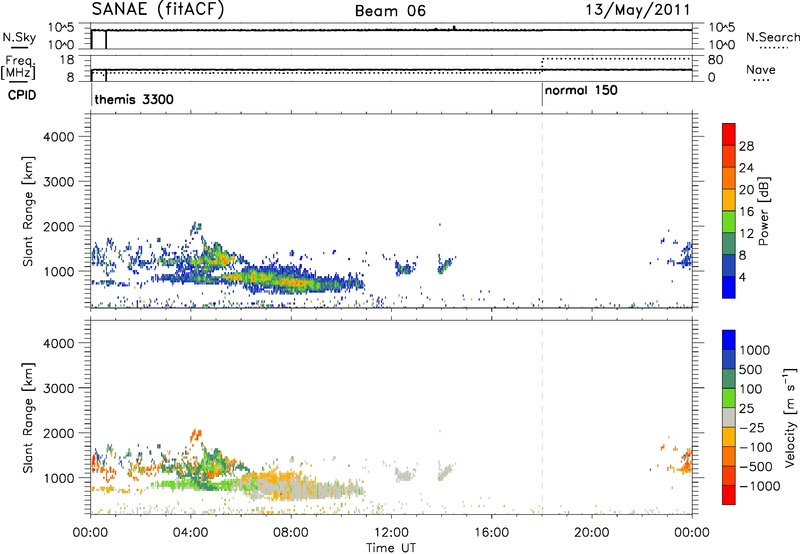This screenshot has height=554, width=800.
Task: Click the "28" value on Power colorbar
Action: tap(746, 146)
